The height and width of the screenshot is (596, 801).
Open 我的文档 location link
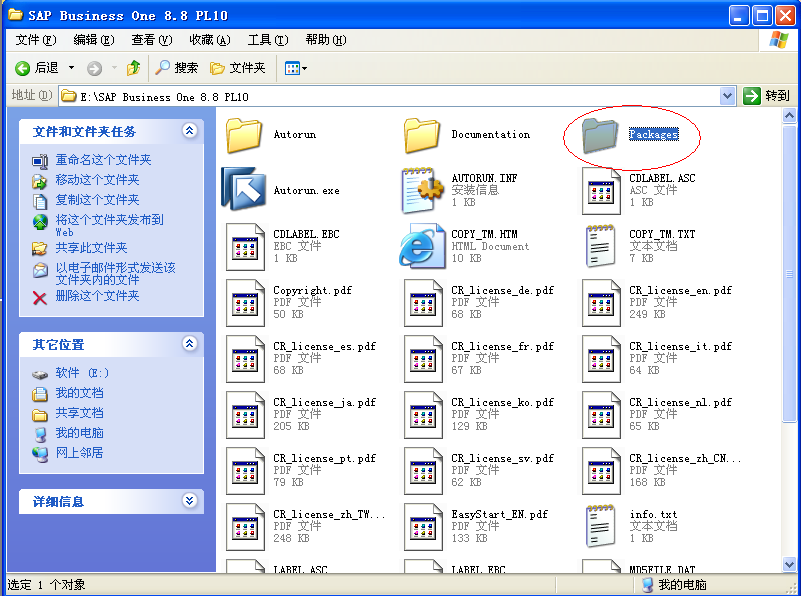pyautogui.click(x=79, y=393)
